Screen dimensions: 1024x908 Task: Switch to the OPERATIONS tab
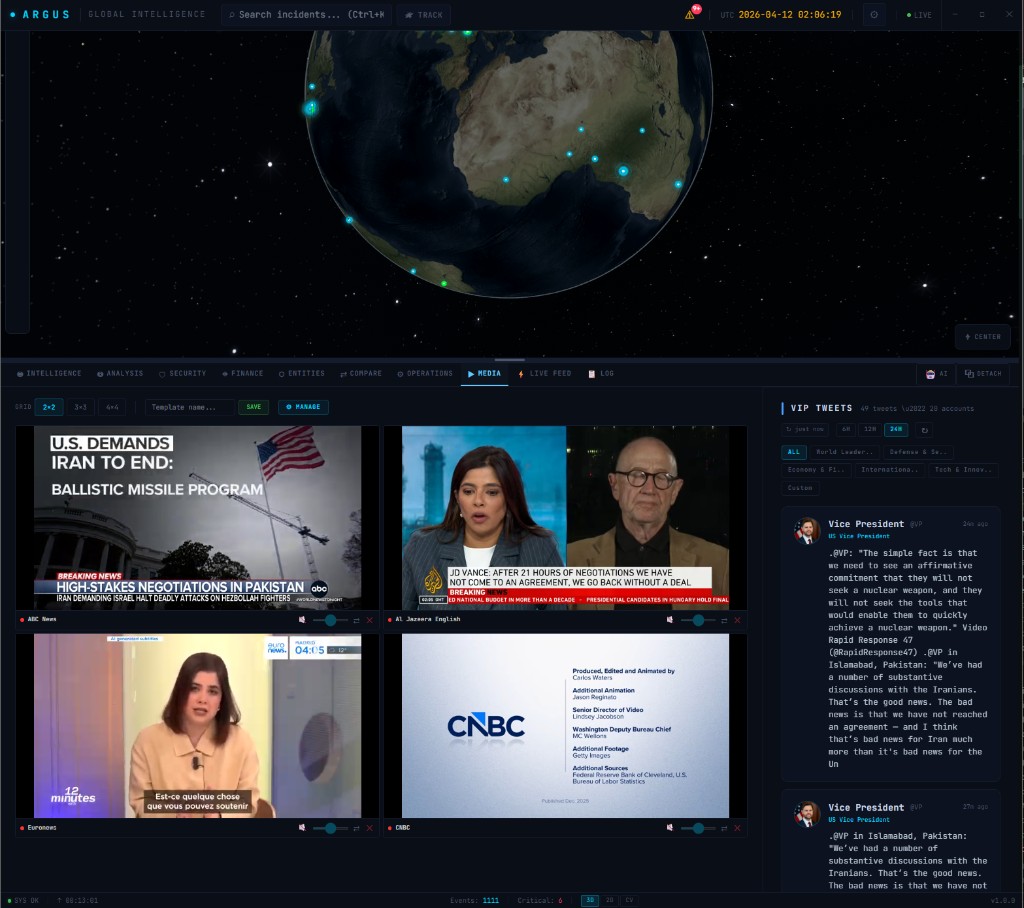click(x=424, y=374)
